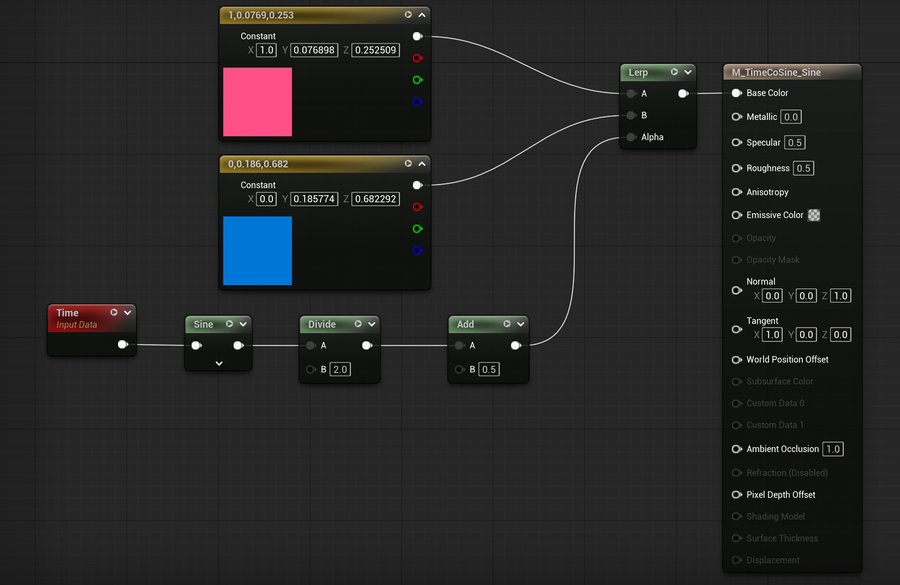Edit the Normal Z value field
900x585 pixels.
[x=841, y=296]
